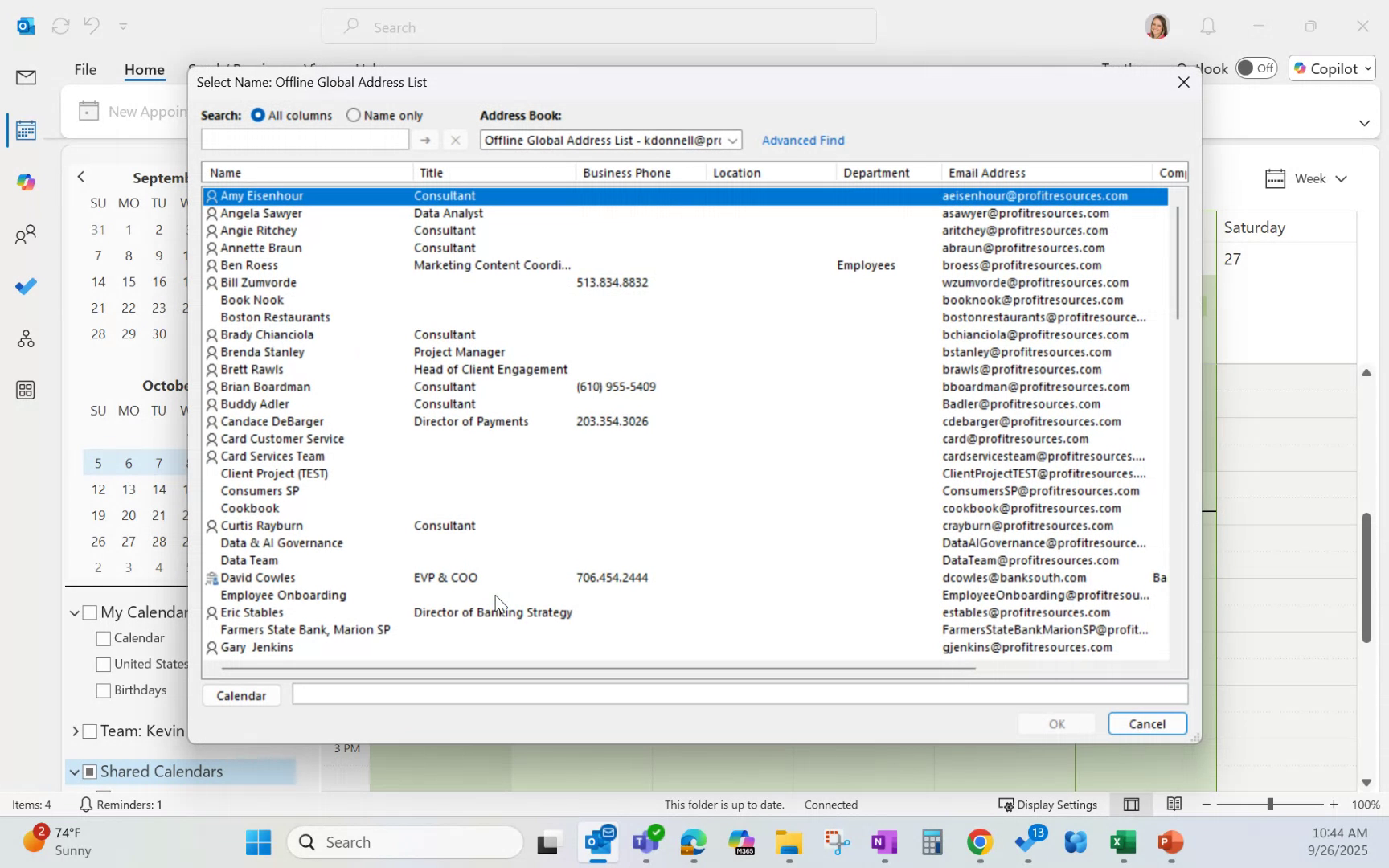Open Copilot from the Outlook sidebar

point(25,182)
